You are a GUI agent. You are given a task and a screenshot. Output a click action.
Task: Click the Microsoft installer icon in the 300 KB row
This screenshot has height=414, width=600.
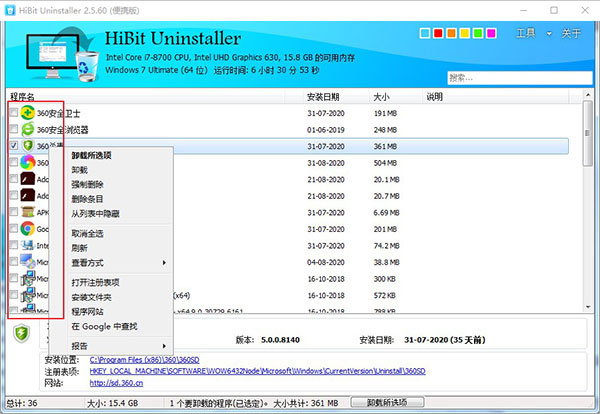coord(28,278)
